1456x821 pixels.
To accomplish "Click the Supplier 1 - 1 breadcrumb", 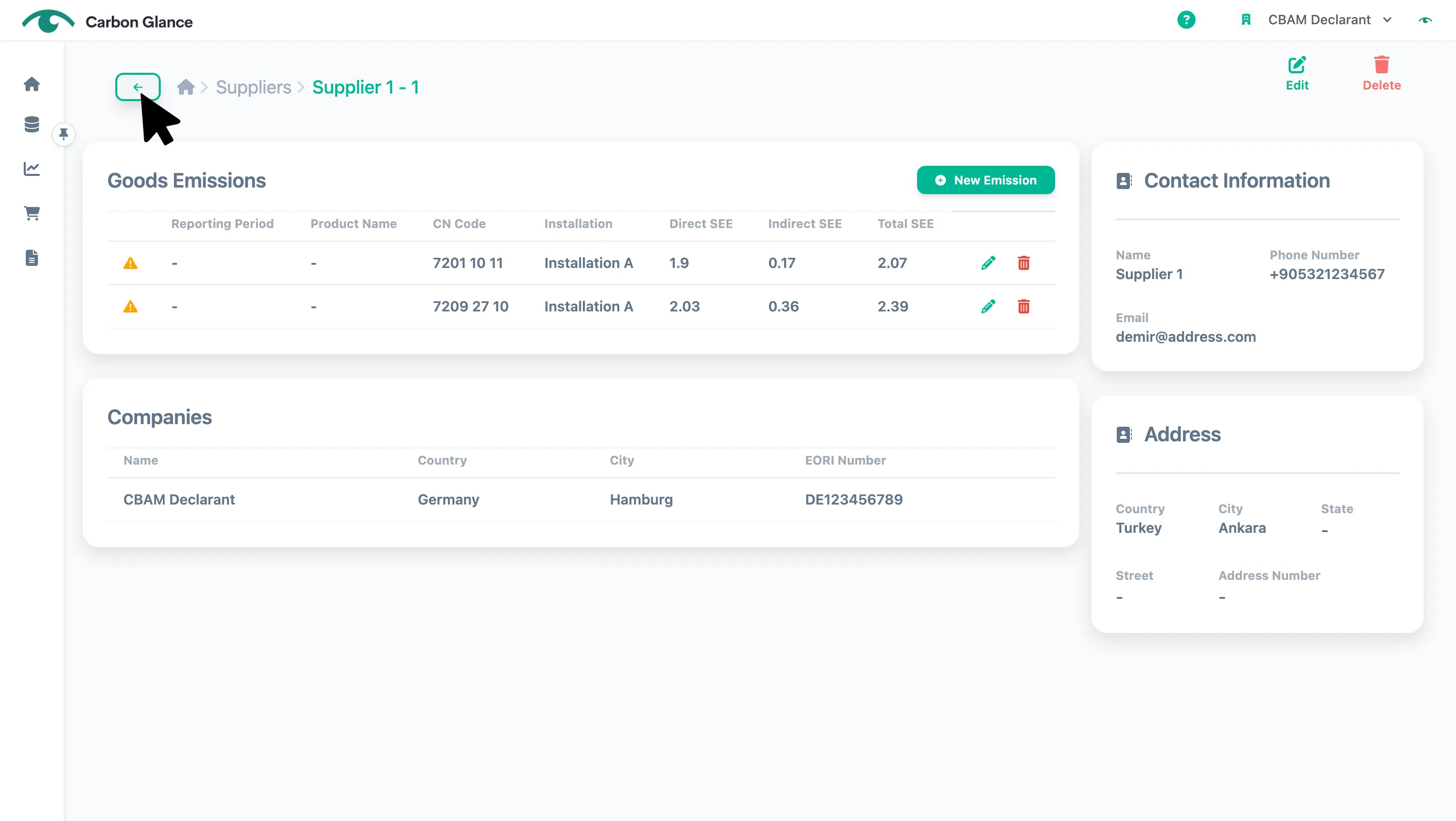I will [x=366, y=87].
